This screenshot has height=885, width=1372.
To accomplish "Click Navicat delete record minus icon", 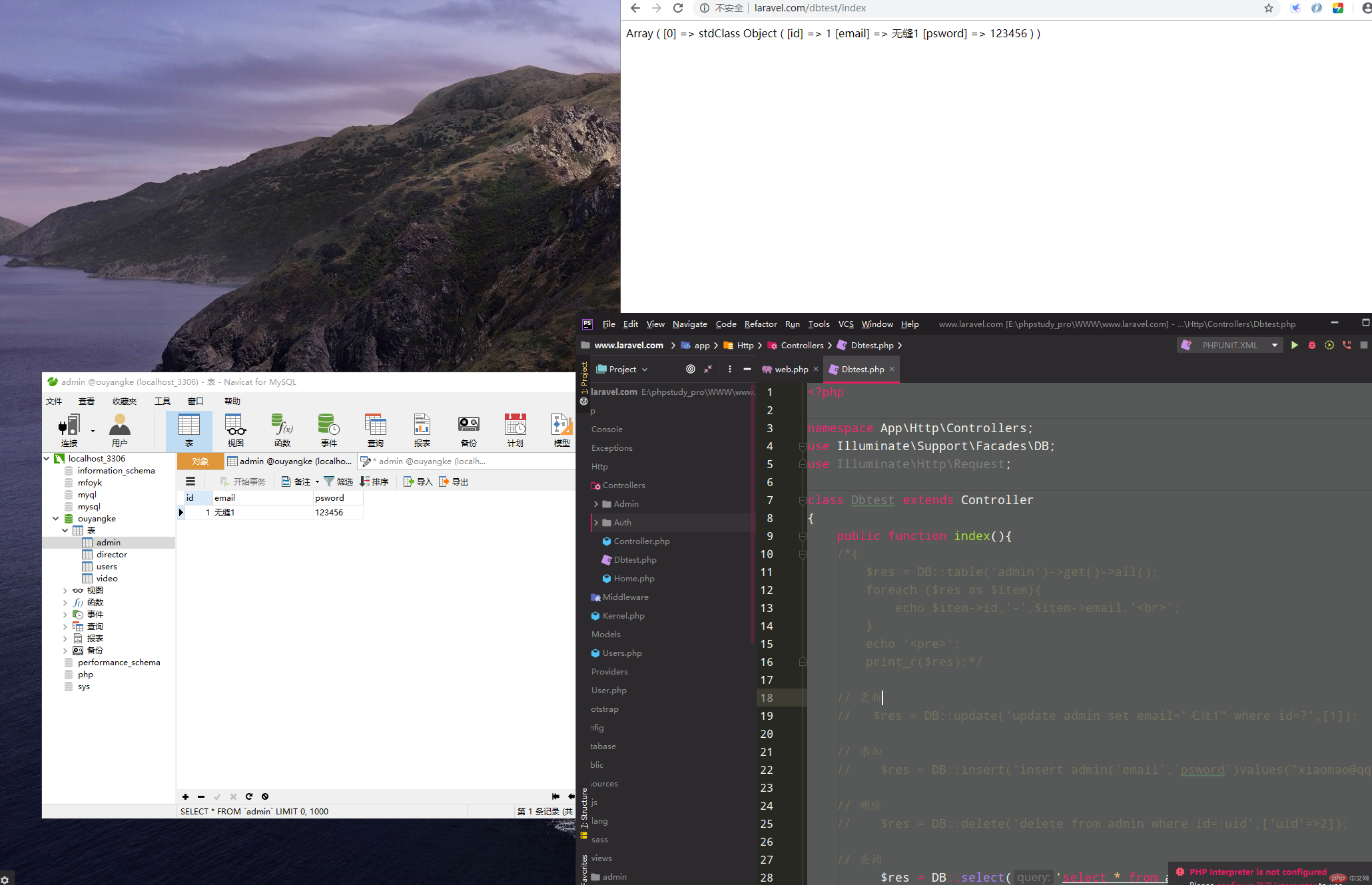I will [201, 796].
